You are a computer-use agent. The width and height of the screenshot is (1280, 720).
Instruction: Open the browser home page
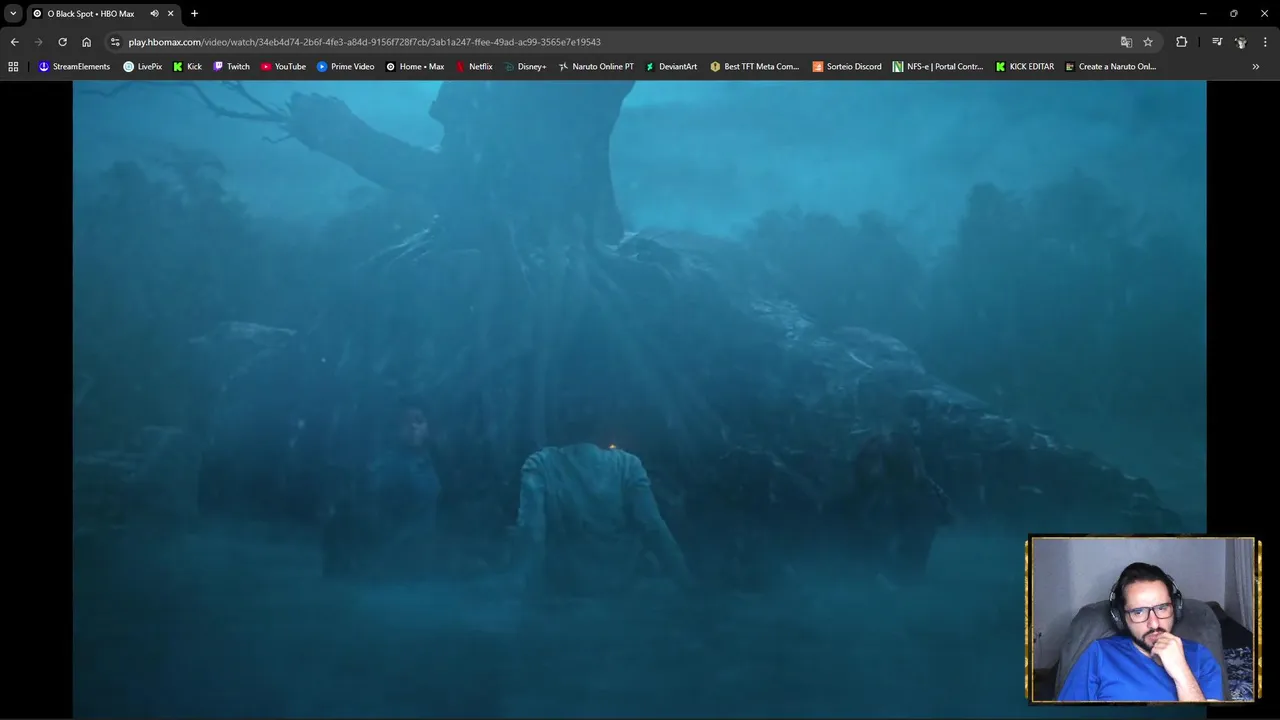pos(86,42)
